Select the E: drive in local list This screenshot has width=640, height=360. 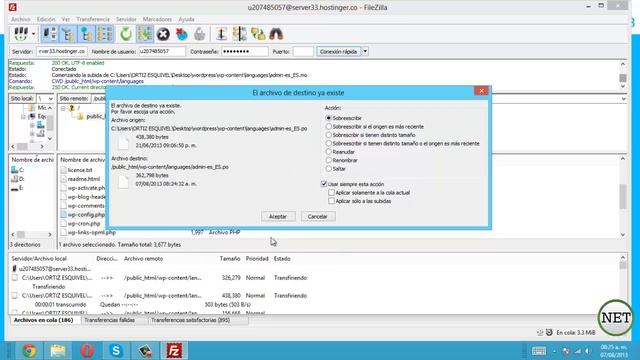click(18, 188)
